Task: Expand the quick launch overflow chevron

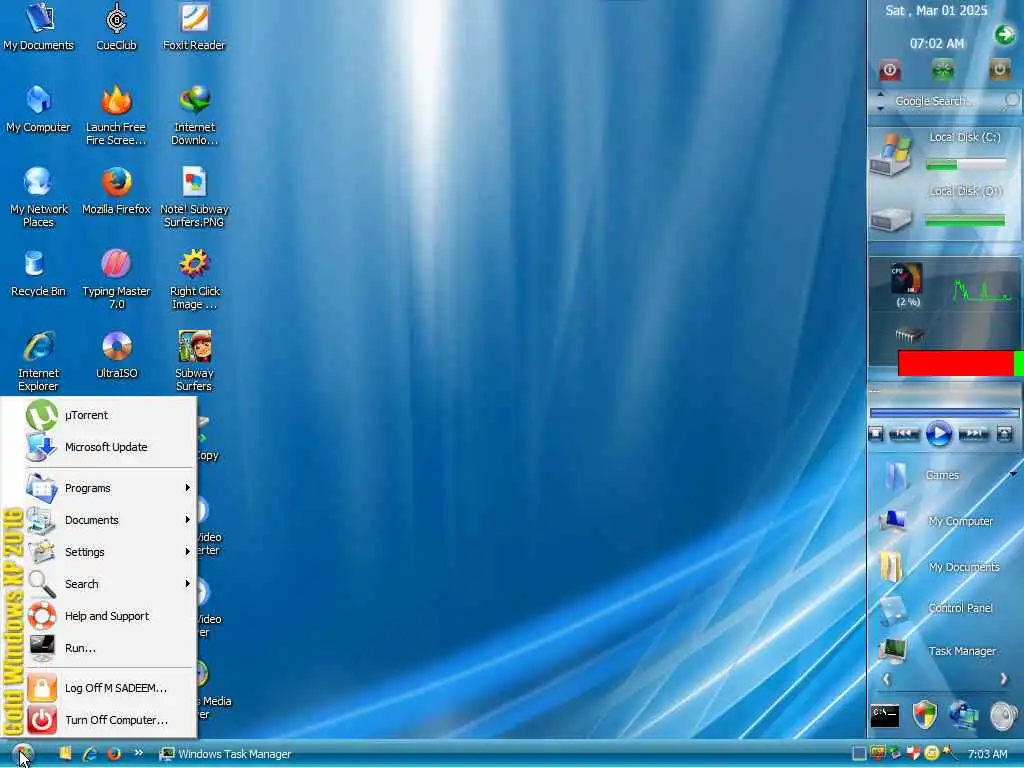Action: [x=138, y=753]
